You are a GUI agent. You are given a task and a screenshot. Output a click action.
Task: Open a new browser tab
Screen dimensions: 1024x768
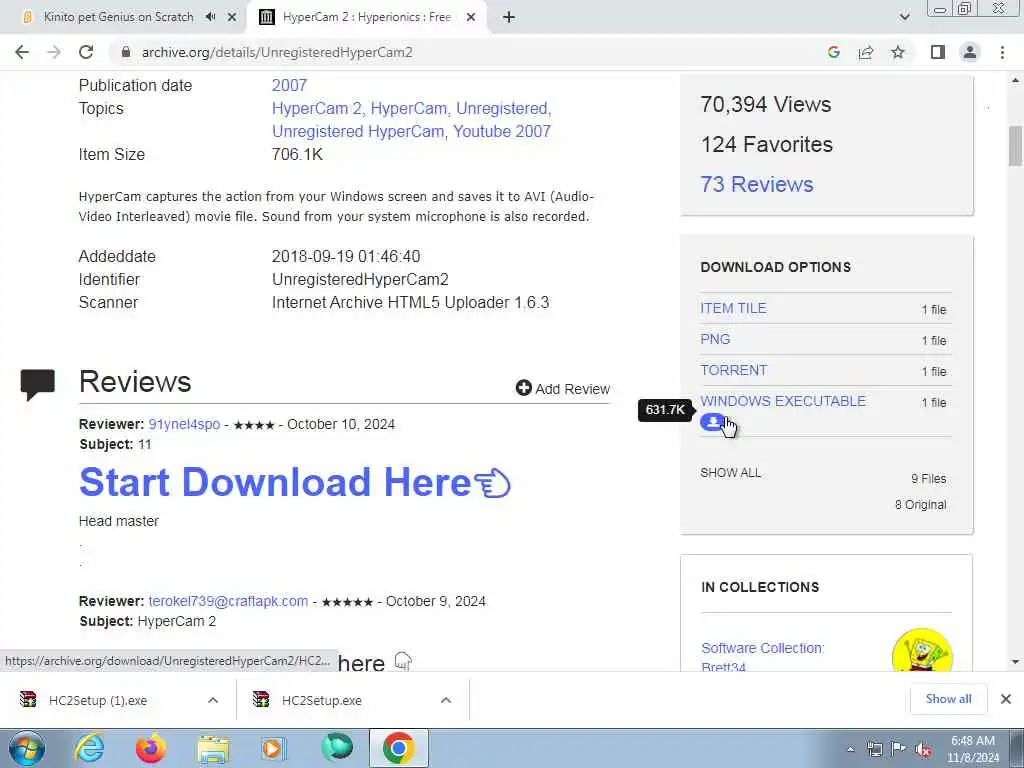(509, 17)
